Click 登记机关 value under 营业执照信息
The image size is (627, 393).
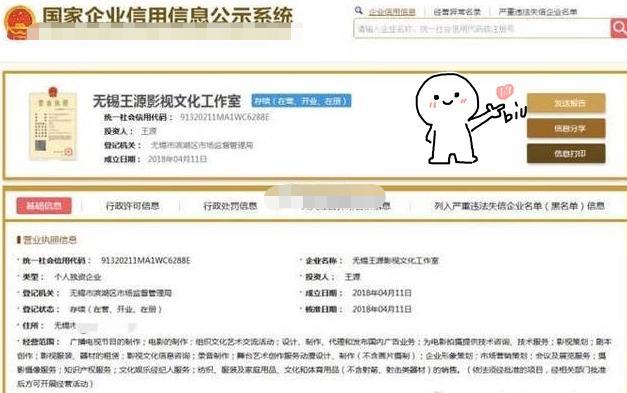[x=121, y=293]
